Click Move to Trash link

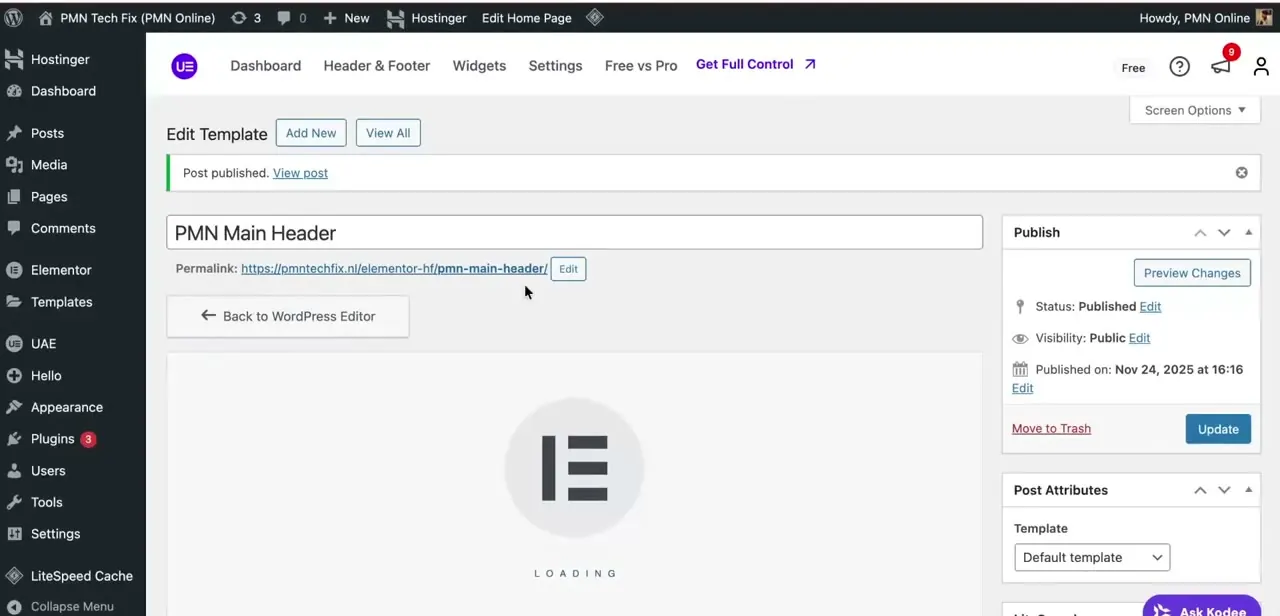click(x=1051, y=429)
